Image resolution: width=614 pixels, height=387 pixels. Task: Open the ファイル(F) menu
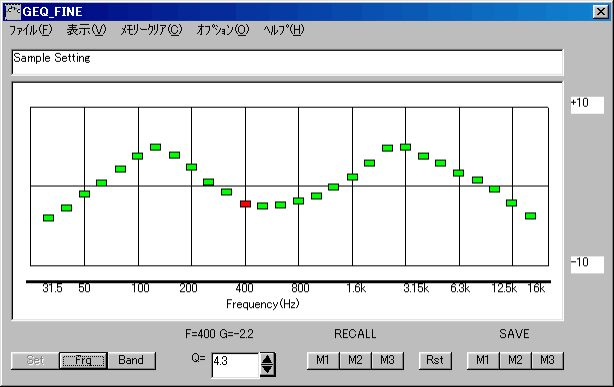point(30,30)
